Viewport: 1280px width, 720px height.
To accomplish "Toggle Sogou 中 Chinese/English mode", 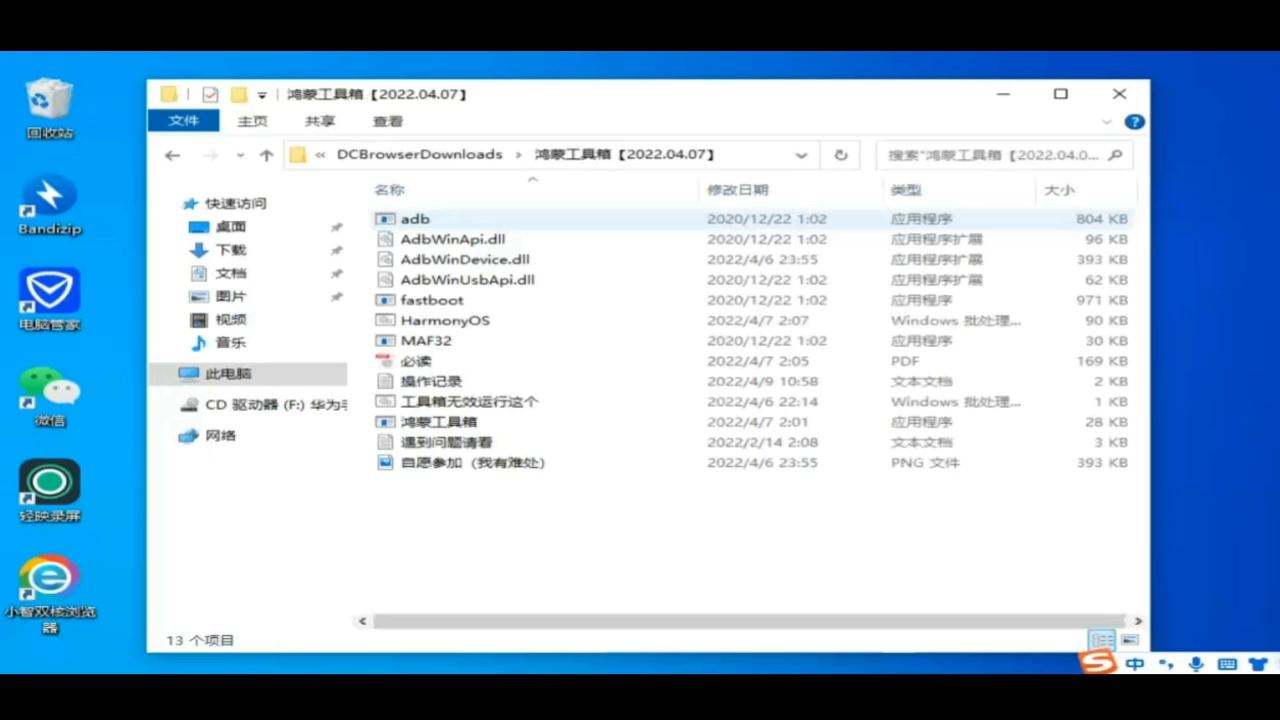I will pyautogui.click(x=1135, y=664).
